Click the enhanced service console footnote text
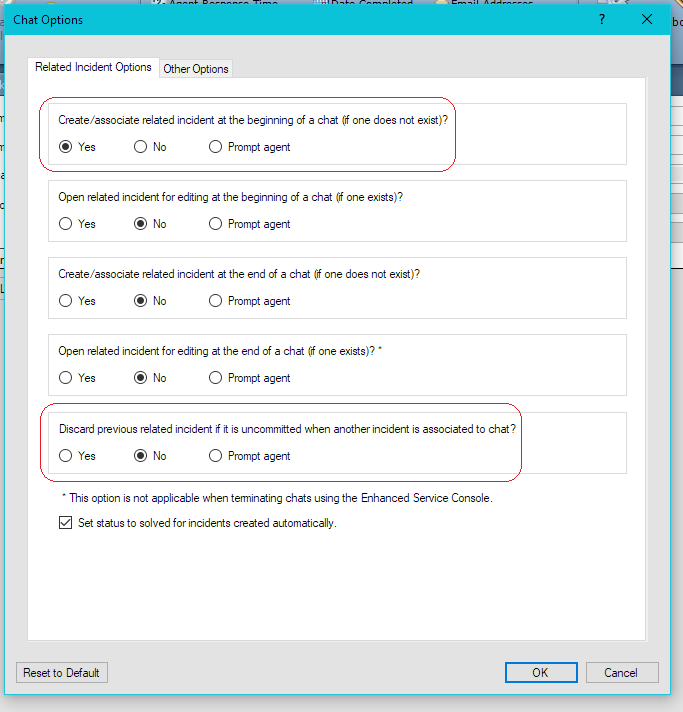Viewport: 683px width, 712px height. tap(277, 498)
